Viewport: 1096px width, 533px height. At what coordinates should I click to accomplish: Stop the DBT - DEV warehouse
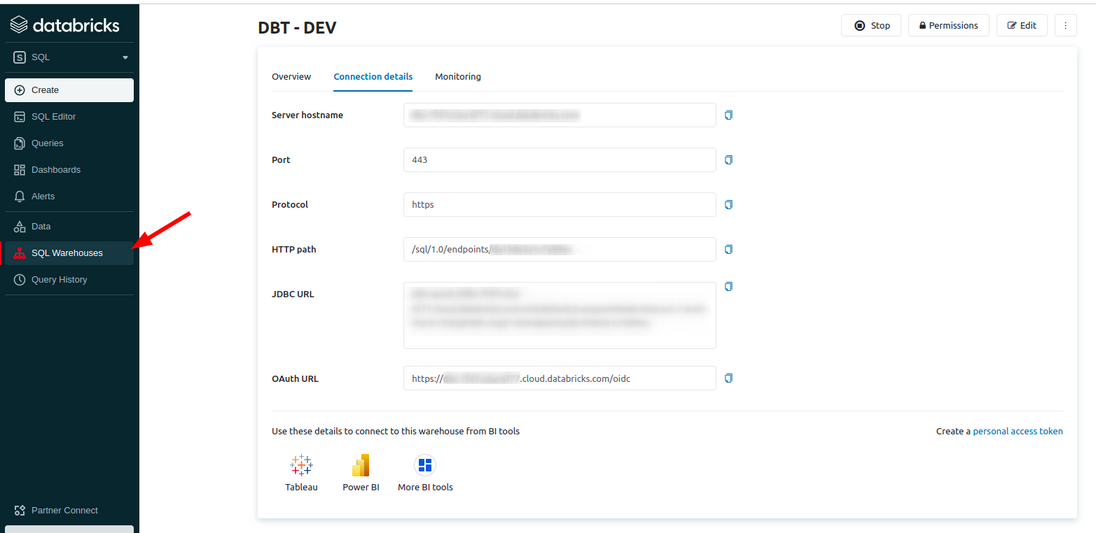click(x=871, y=26)
